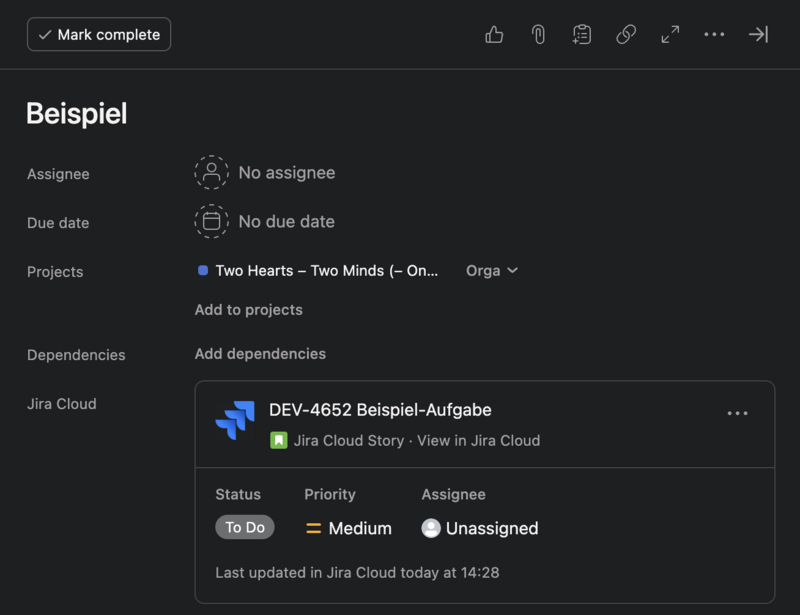Expand task to full screen
The width and height of the screenshot is (800, 615).
670,35
